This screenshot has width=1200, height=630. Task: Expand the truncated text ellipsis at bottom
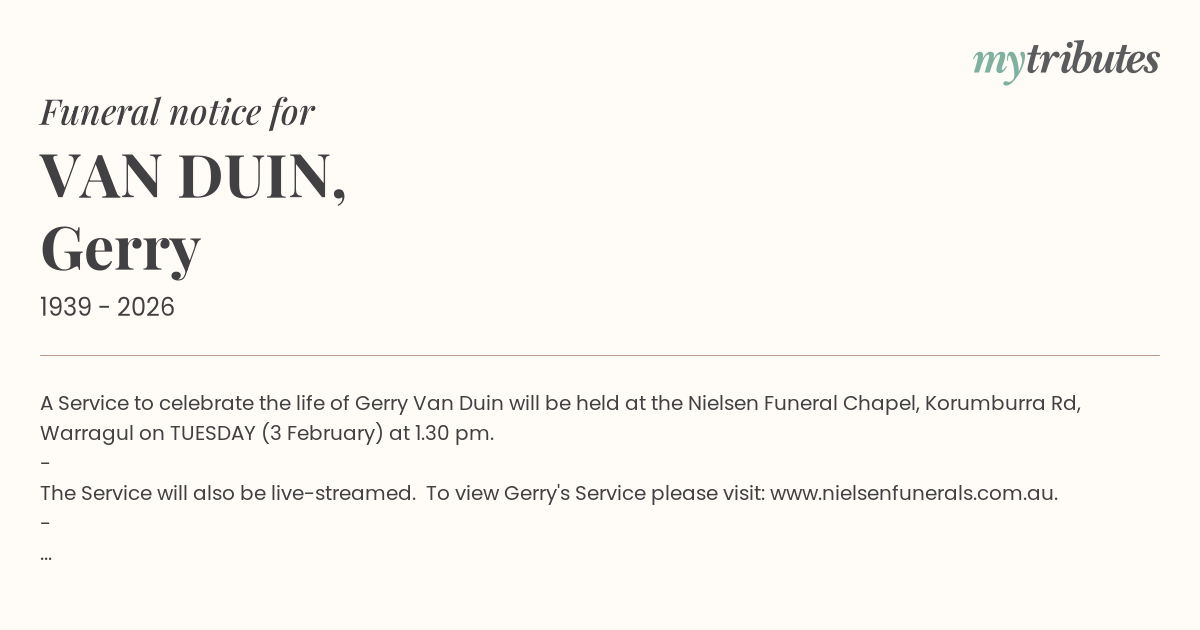46,554
